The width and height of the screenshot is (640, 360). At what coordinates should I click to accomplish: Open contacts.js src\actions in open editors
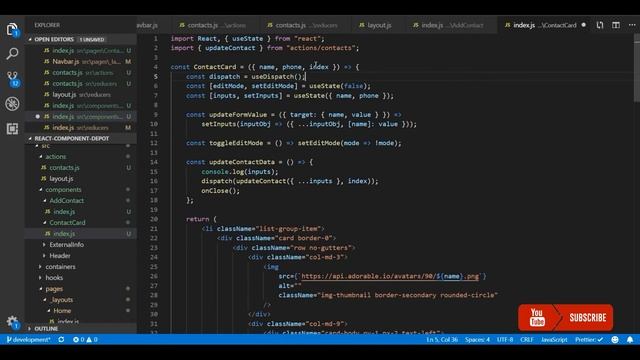tap(80, 73)
